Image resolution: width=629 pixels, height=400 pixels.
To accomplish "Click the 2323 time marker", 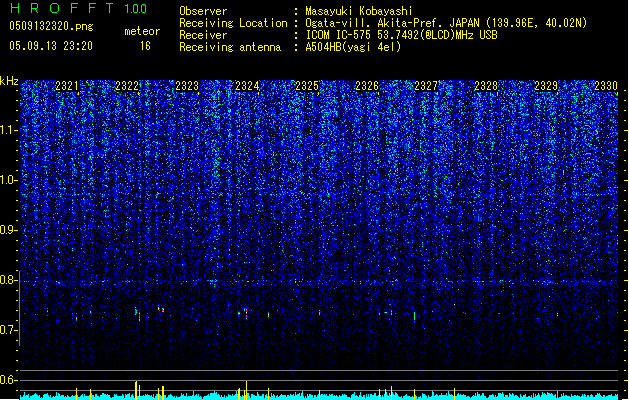I will point(187,86).
